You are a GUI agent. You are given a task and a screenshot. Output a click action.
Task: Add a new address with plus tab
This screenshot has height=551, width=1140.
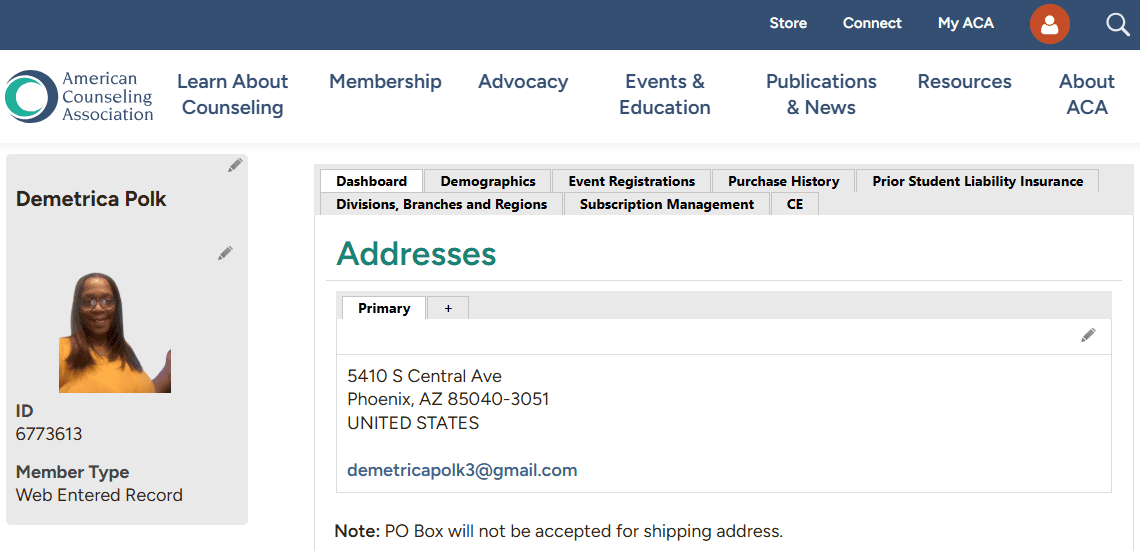tap(448, 308)
